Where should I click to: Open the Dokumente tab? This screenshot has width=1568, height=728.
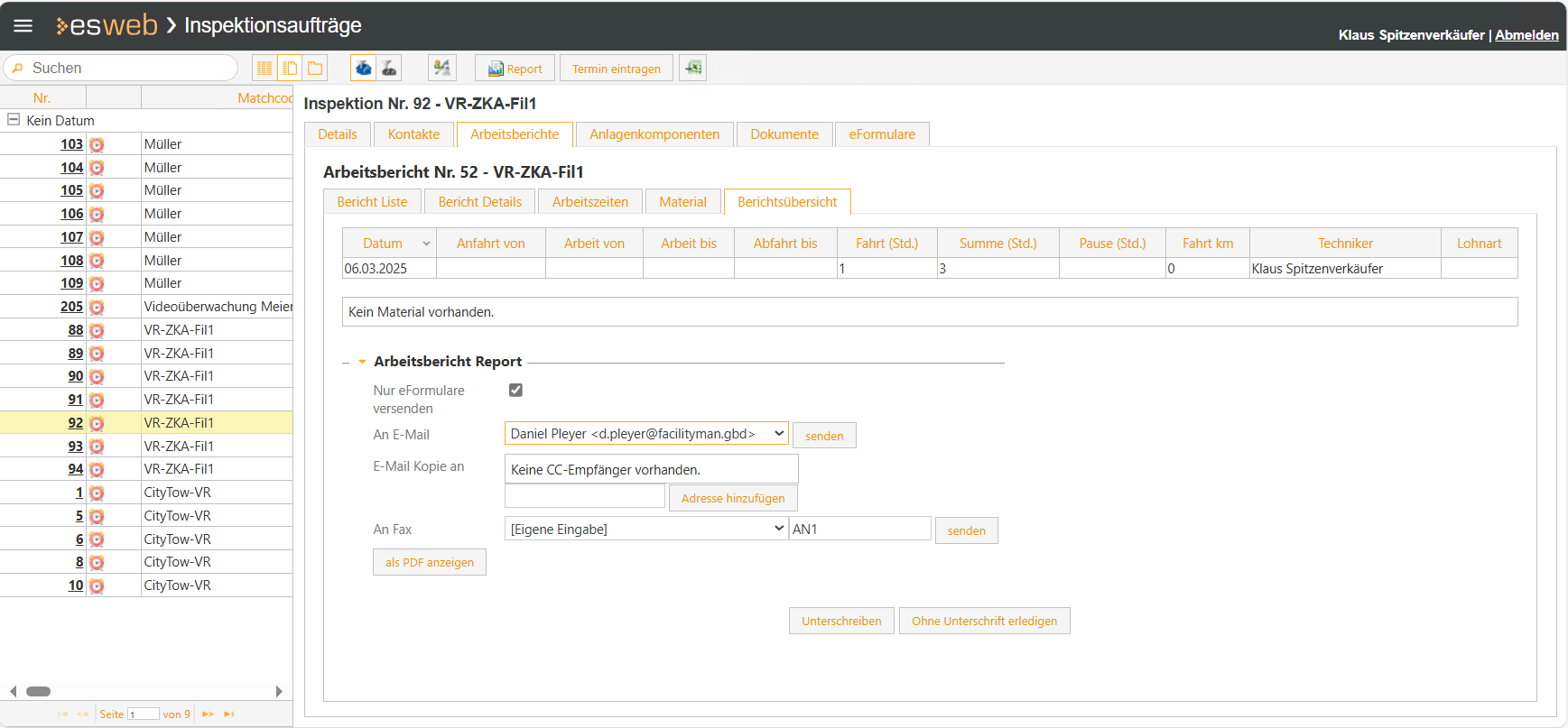(784, 134)
